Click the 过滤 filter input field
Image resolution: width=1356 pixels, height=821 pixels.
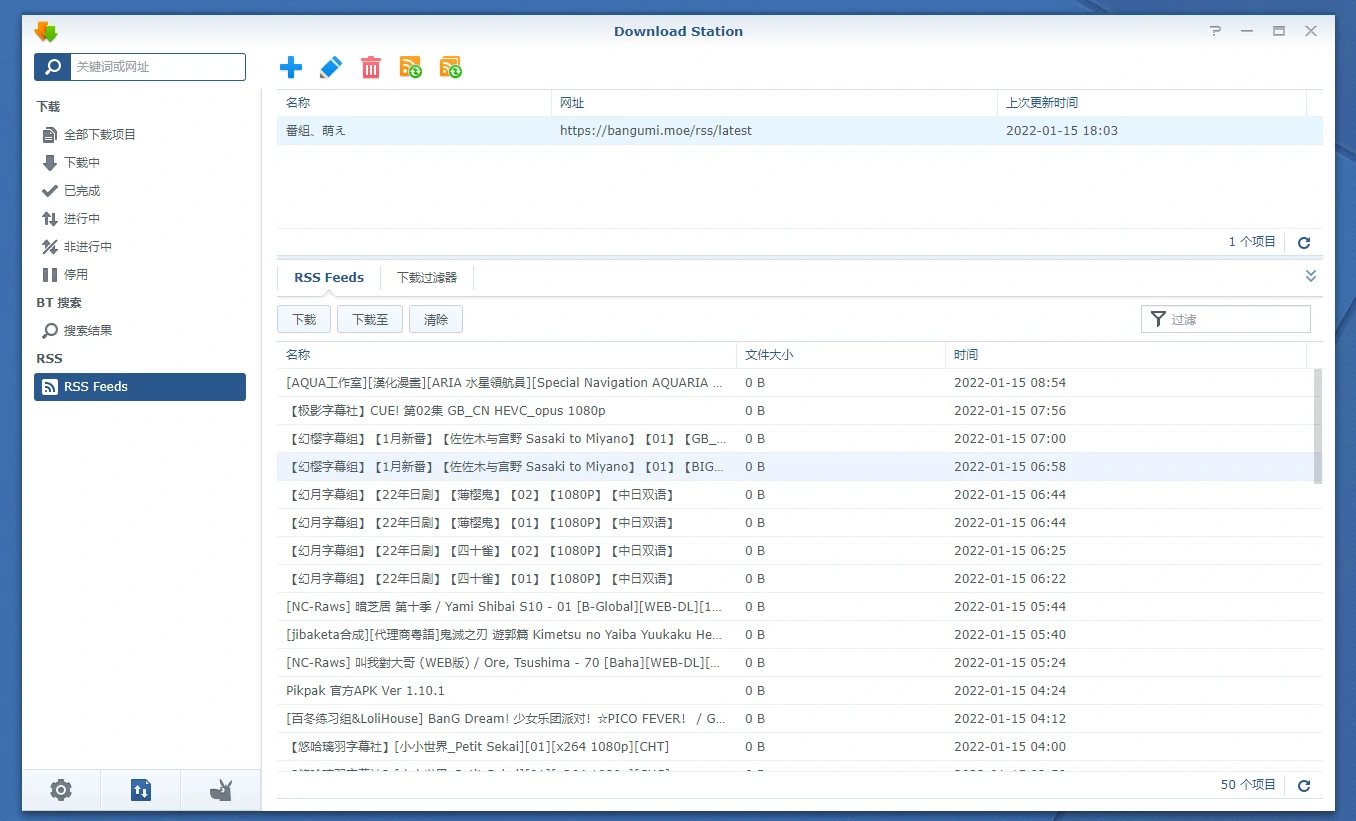pos(1237,319)
